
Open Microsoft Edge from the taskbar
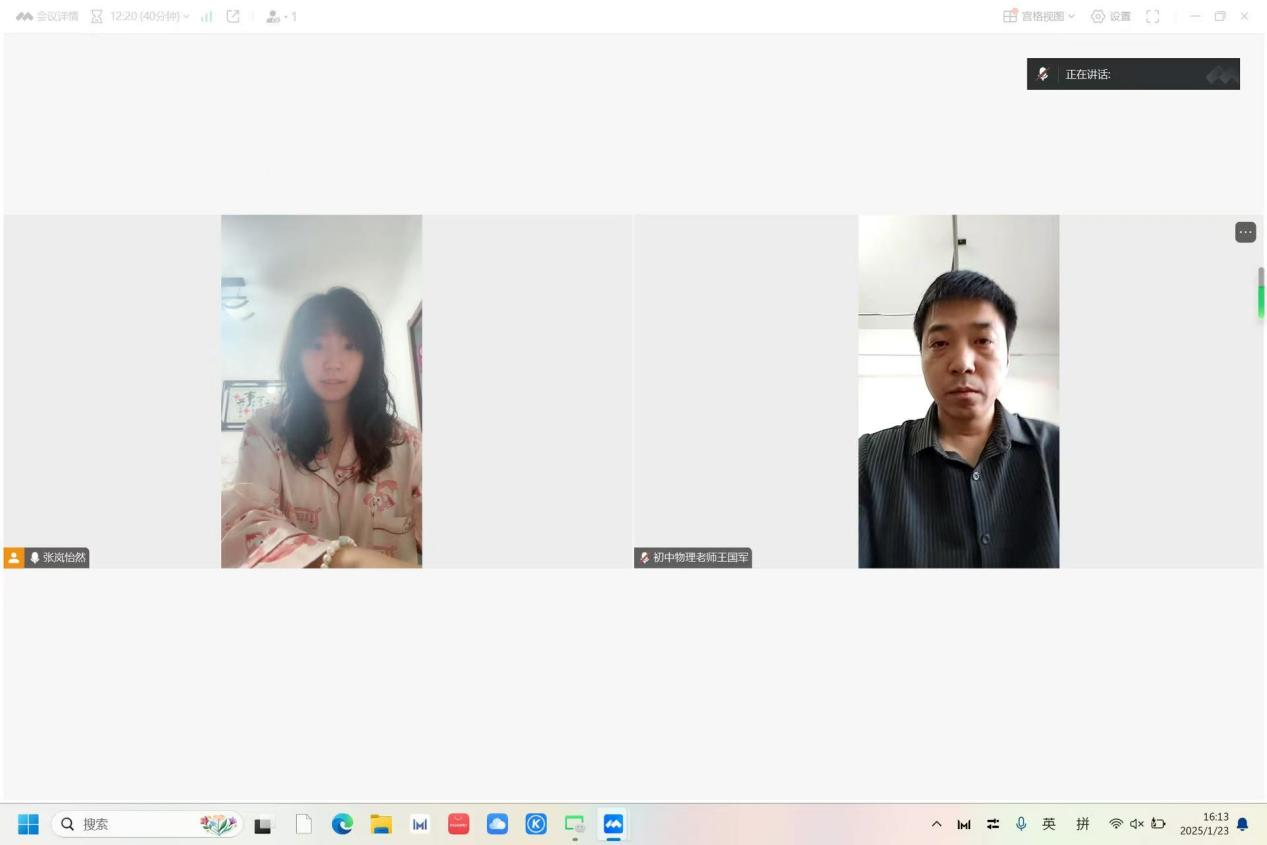(342, 824)
